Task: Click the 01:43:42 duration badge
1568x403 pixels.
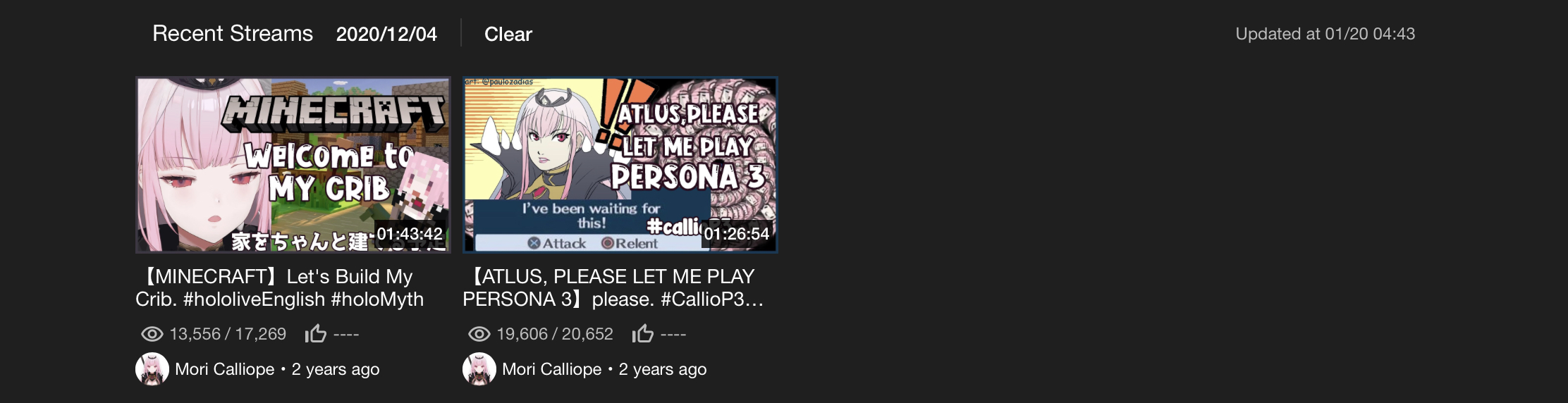Action: click(410, 234)
